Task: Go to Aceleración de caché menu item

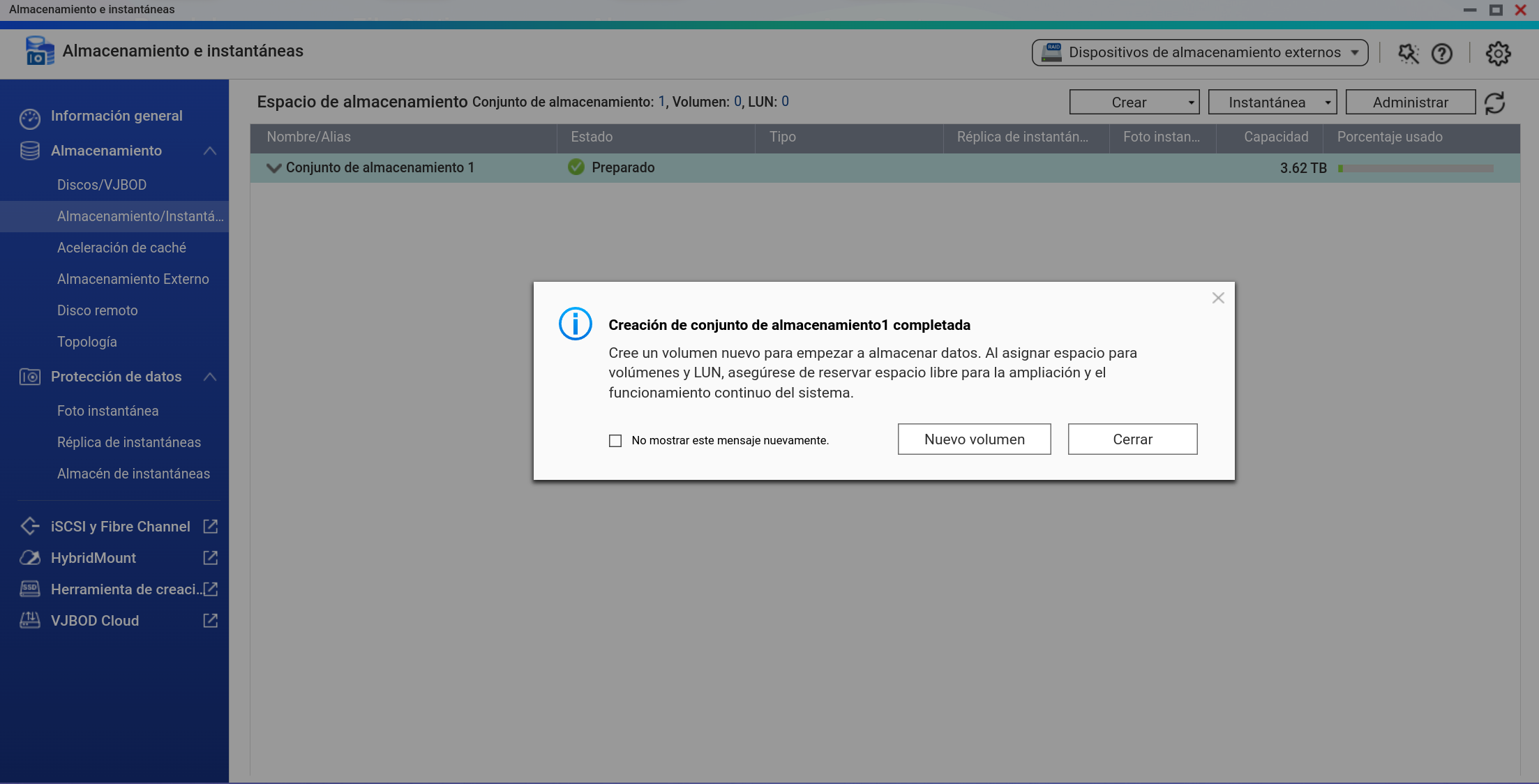Action: [121, 248]
